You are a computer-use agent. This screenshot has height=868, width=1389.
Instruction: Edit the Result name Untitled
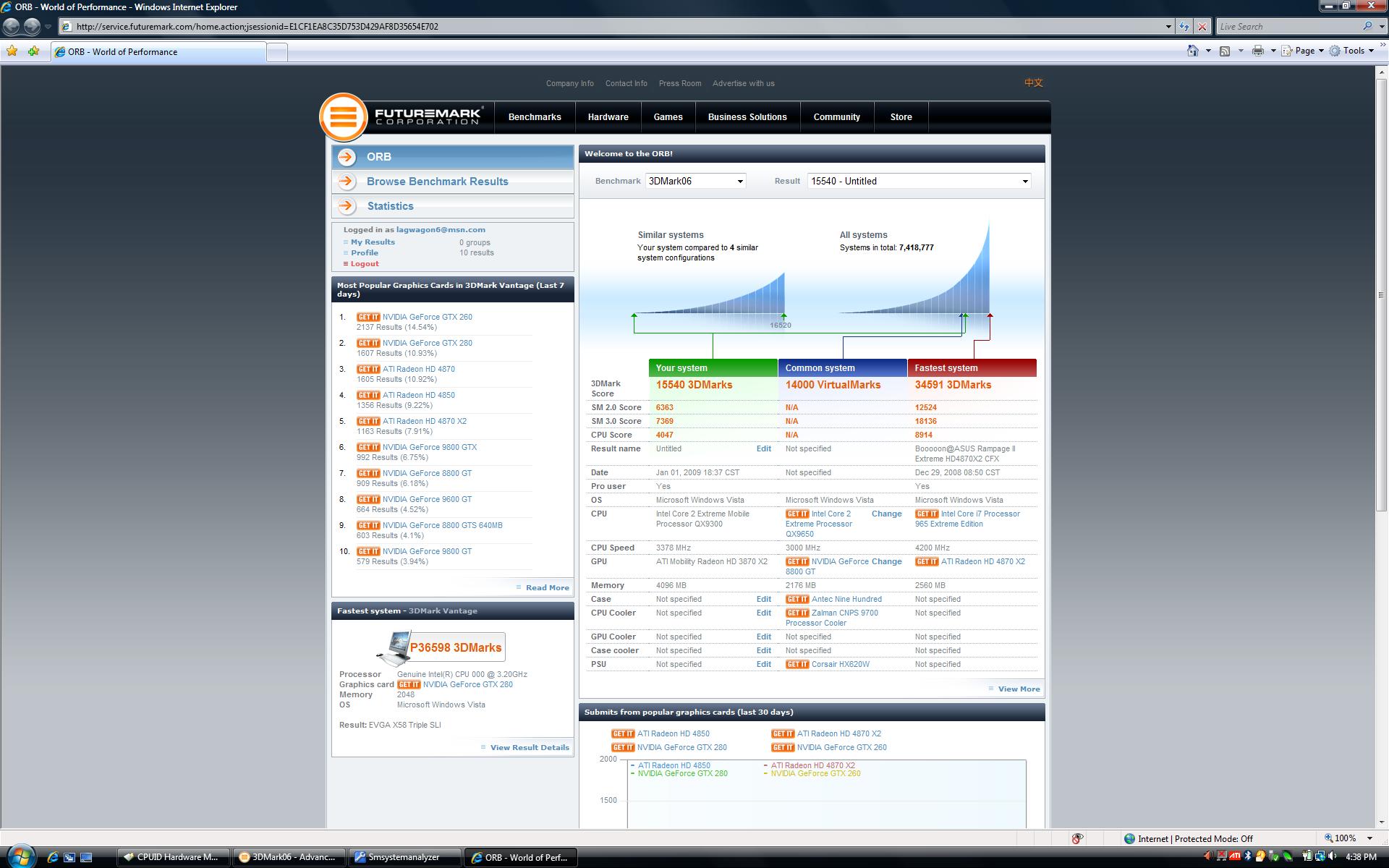click(763, 448)
